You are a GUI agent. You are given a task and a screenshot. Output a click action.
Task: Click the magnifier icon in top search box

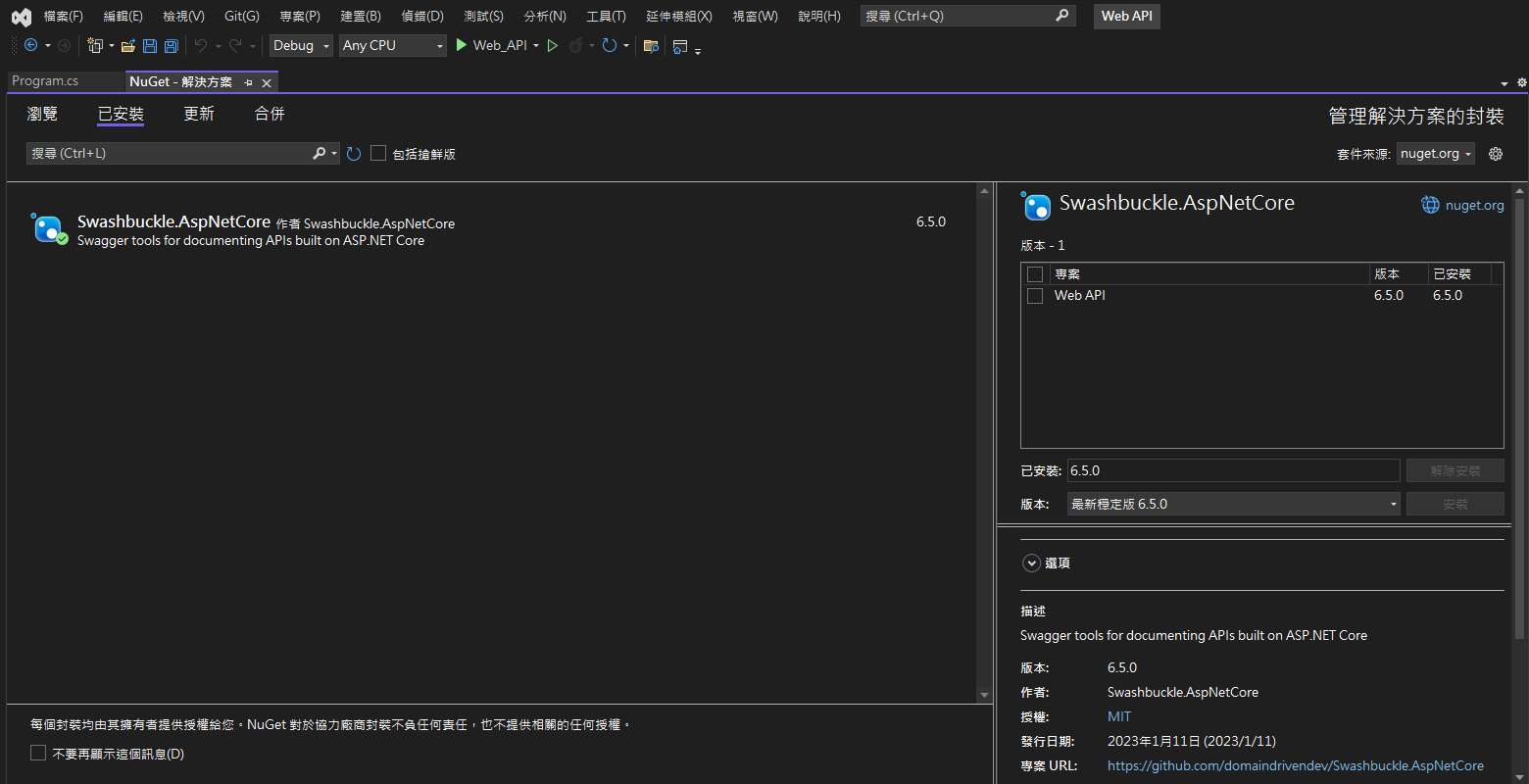click(1062, 16)
